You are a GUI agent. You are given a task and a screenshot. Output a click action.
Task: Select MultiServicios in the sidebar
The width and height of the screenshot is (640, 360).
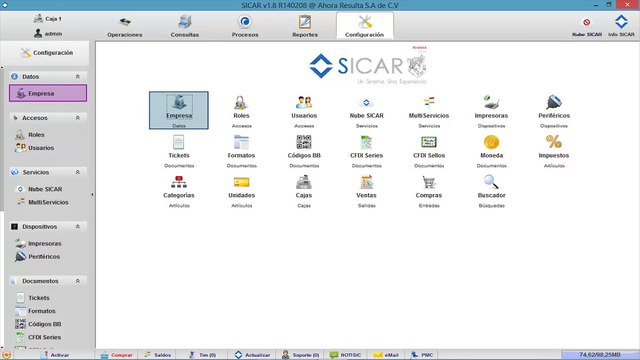[42, 202]
